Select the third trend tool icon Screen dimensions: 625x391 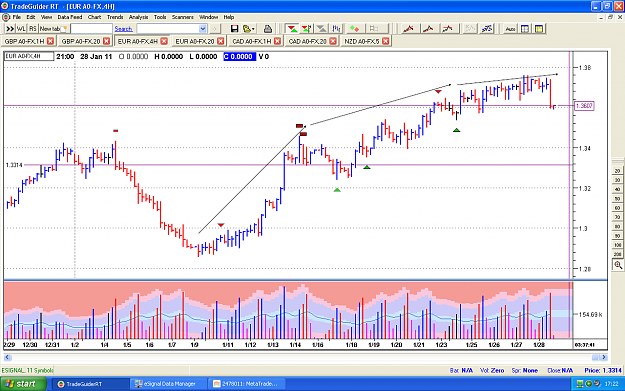(448, 29)
